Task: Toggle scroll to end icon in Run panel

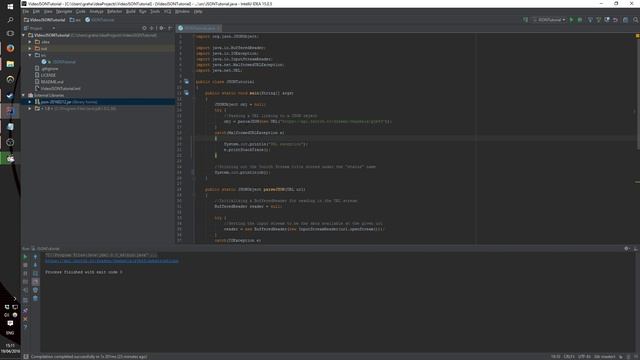Action: pyautogui.click(x=36, y=282)
